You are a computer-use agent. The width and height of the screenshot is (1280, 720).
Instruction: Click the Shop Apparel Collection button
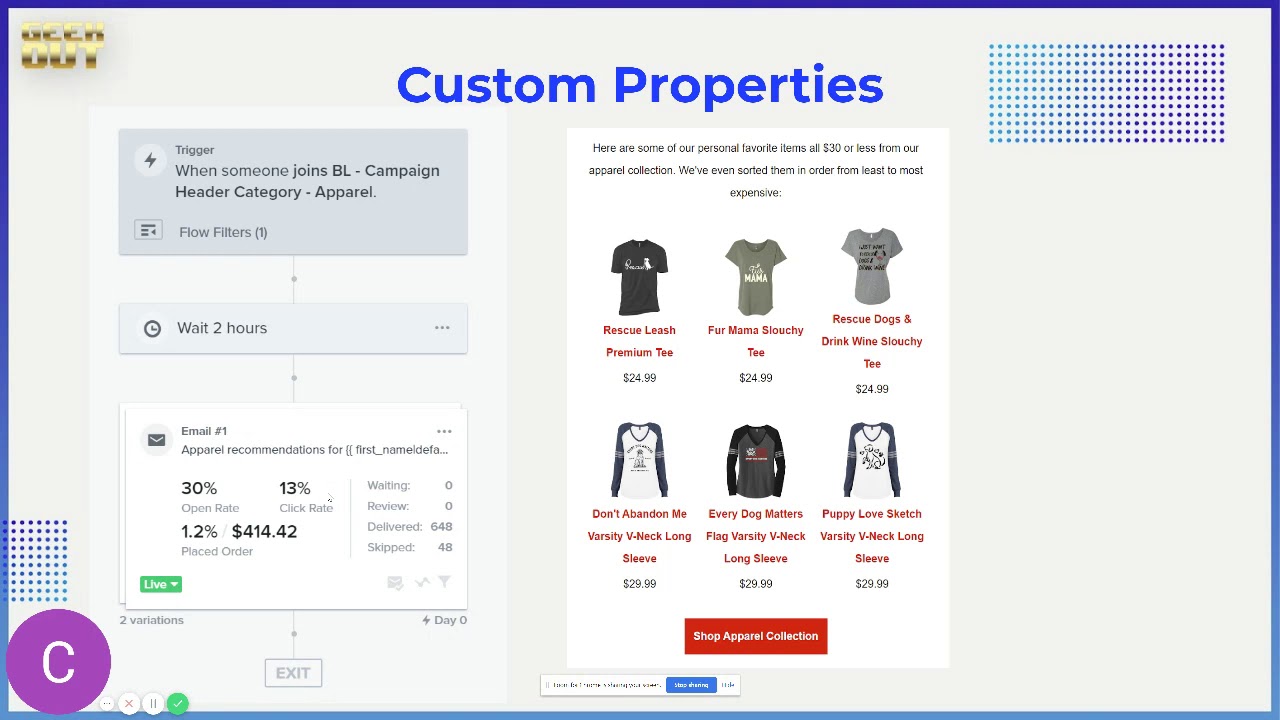pyautogui.click(x=755, y=636)
